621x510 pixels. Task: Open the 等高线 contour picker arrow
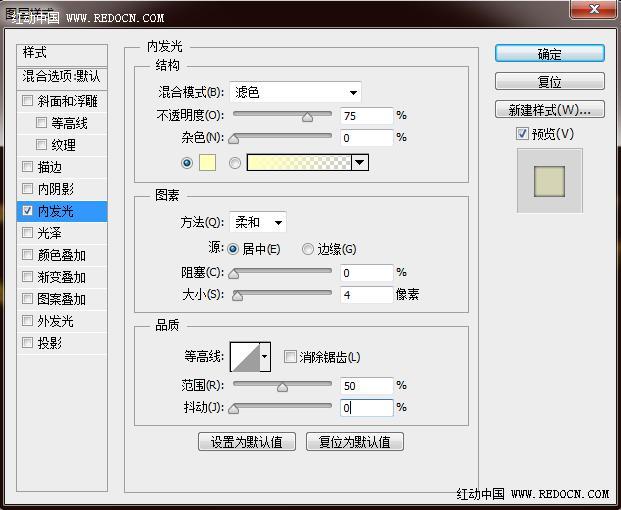tap(265, 356)
